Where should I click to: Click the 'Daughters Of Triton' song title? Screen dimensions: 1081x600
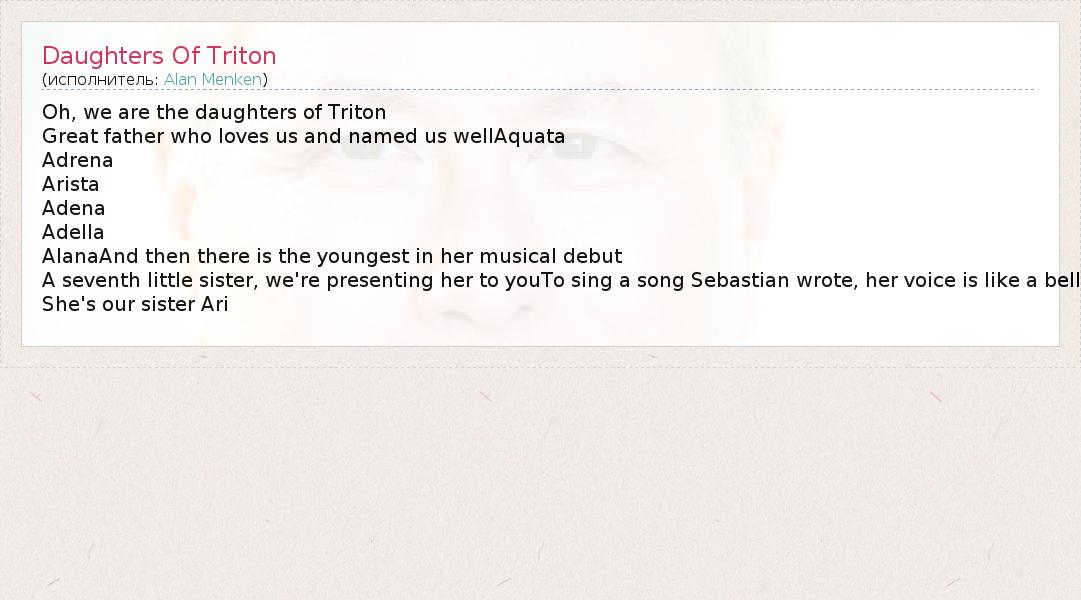(159, 56)
